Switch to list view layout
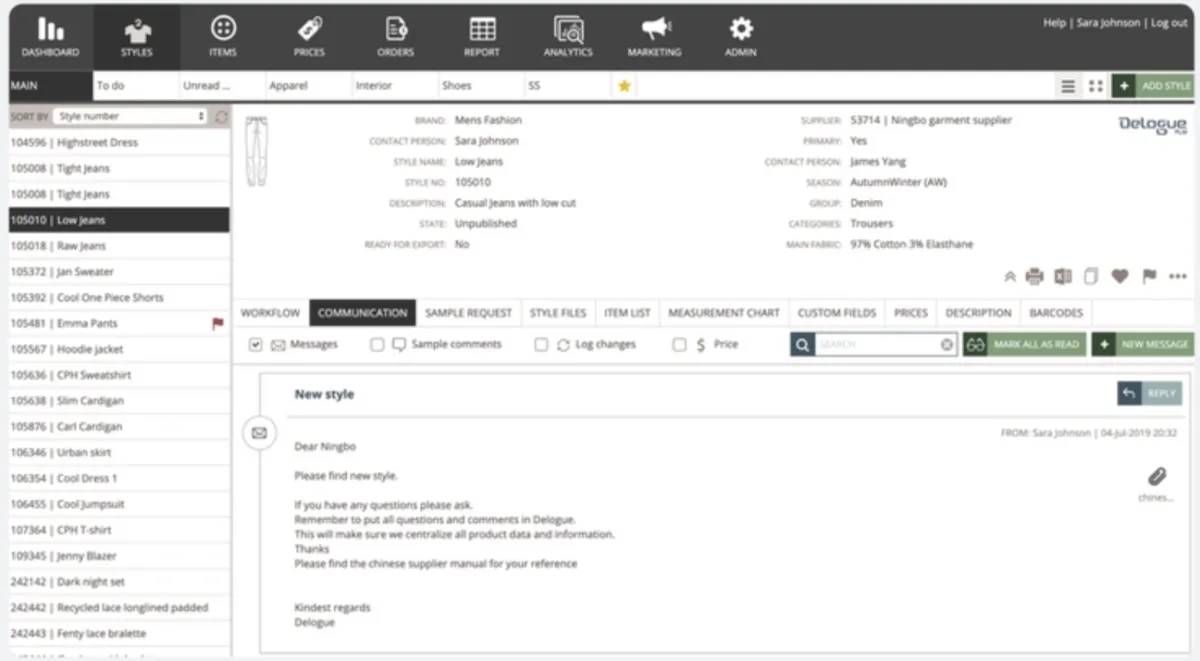The width and height of the screenshot is (1200, 661). pos(1068,86)
